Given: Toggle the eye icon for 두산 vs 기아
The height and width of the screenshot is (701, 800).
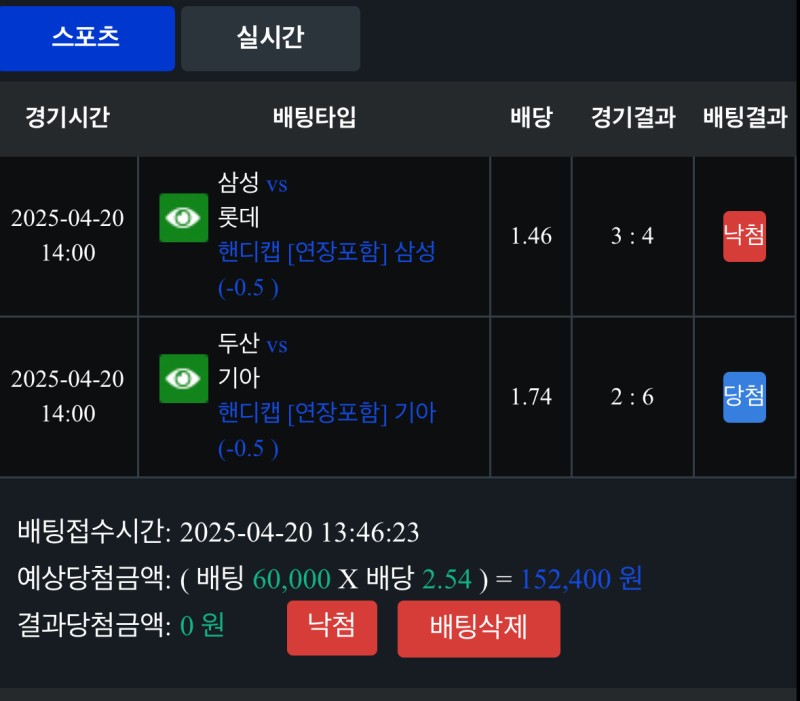Looking at the screenshot, I should [x=183, y=379].
